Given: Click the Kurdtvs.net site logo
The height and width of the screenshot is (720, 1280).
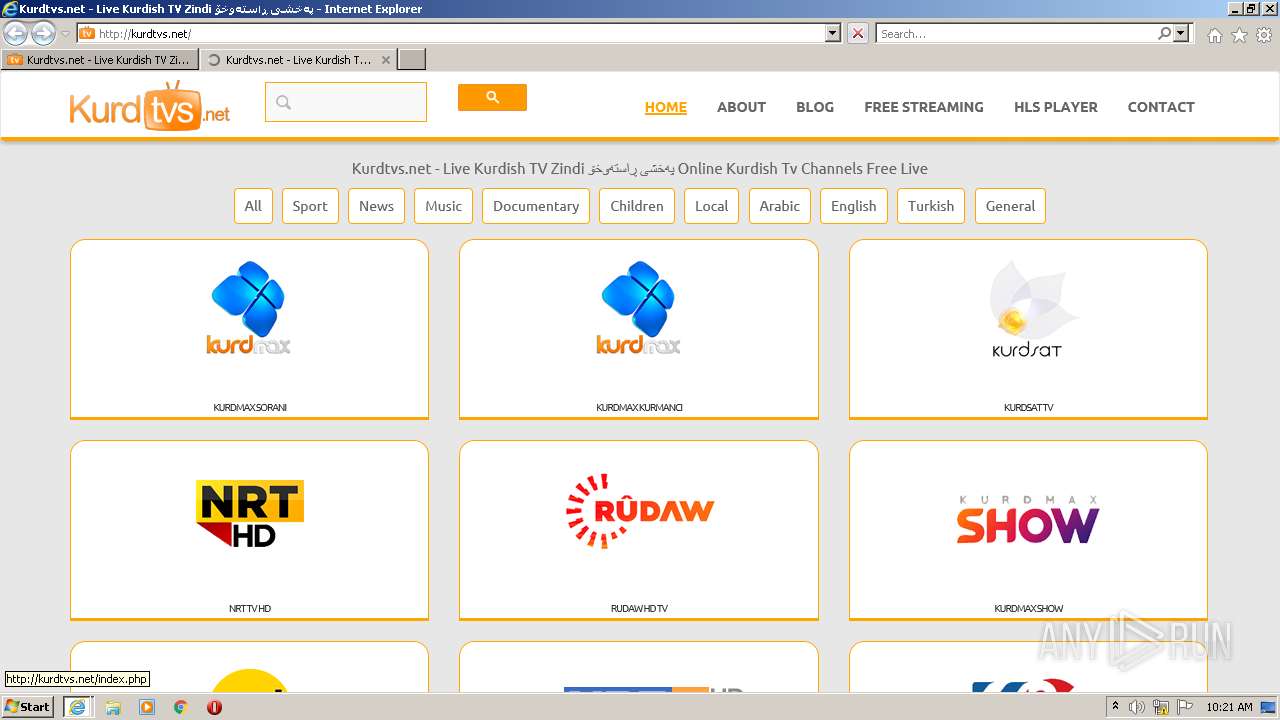Looking at the screenshot, I should pos(150,106).
